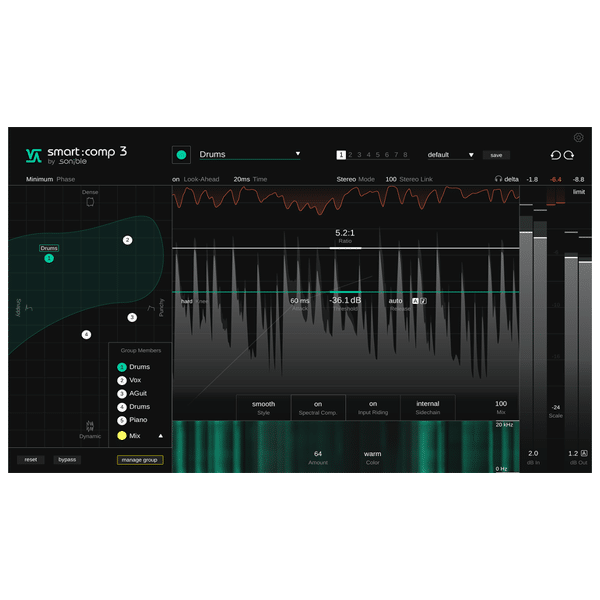Screen dimensions: 600x600
Task: Click the 60 ms Attack value
Action: pos(300,301)
